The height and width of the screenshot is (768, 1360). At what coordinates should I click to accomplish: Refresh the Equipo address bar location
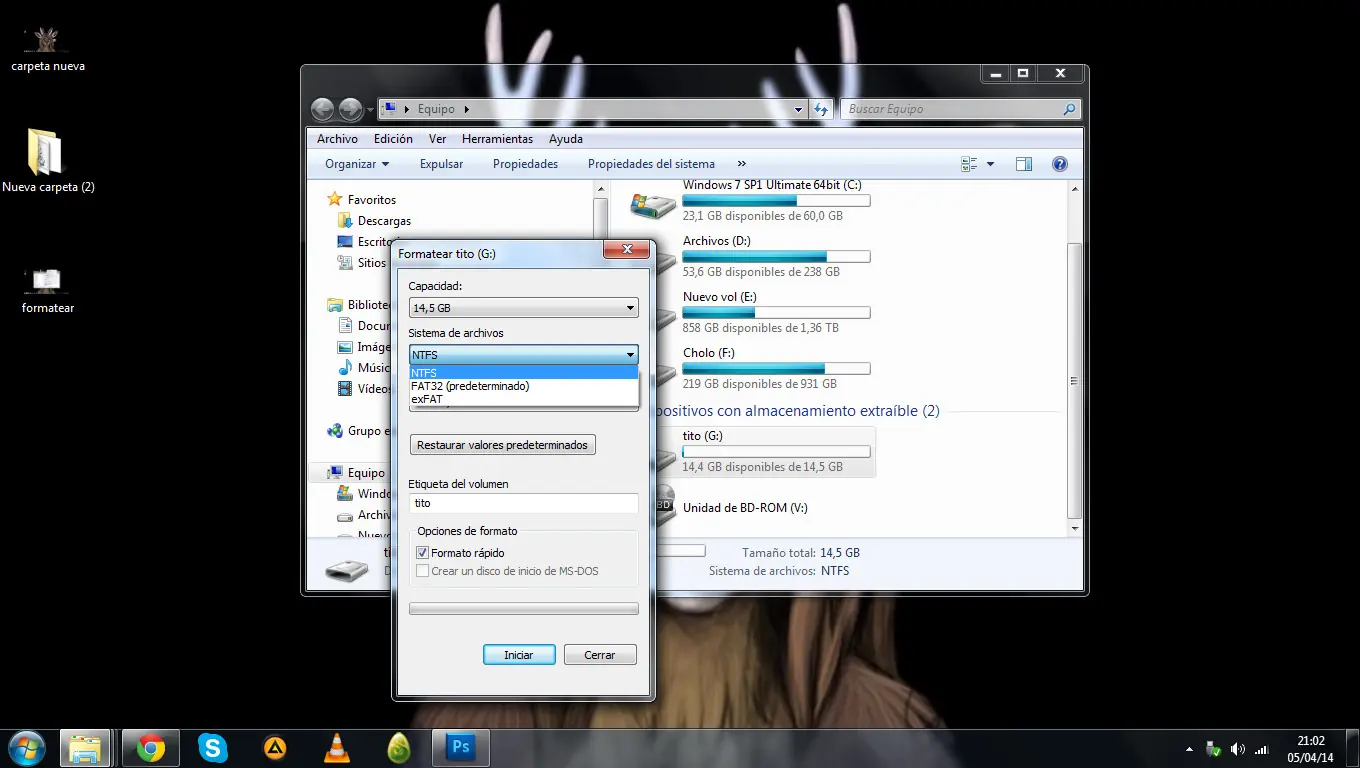pos(821,109)
